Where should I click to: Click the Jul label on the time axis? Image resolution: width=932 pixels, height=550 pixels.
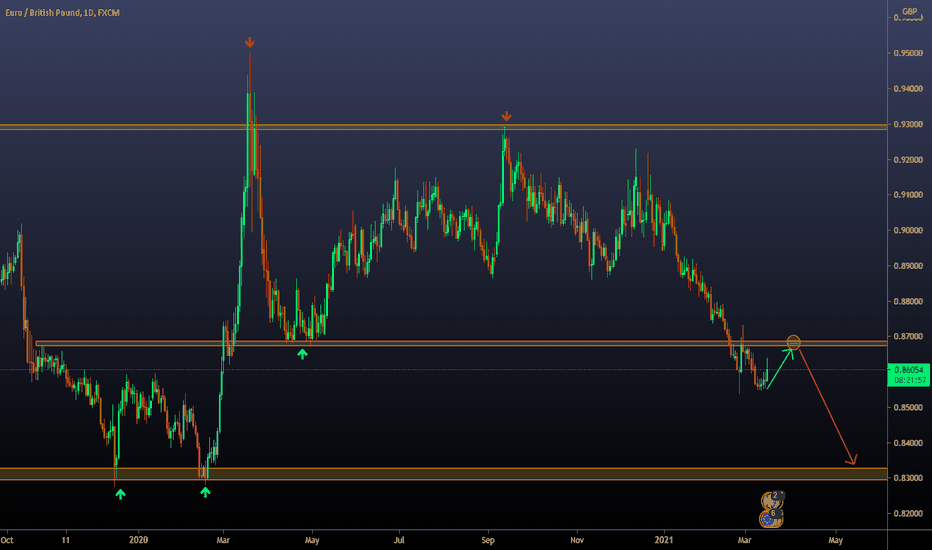coord(399,540)
